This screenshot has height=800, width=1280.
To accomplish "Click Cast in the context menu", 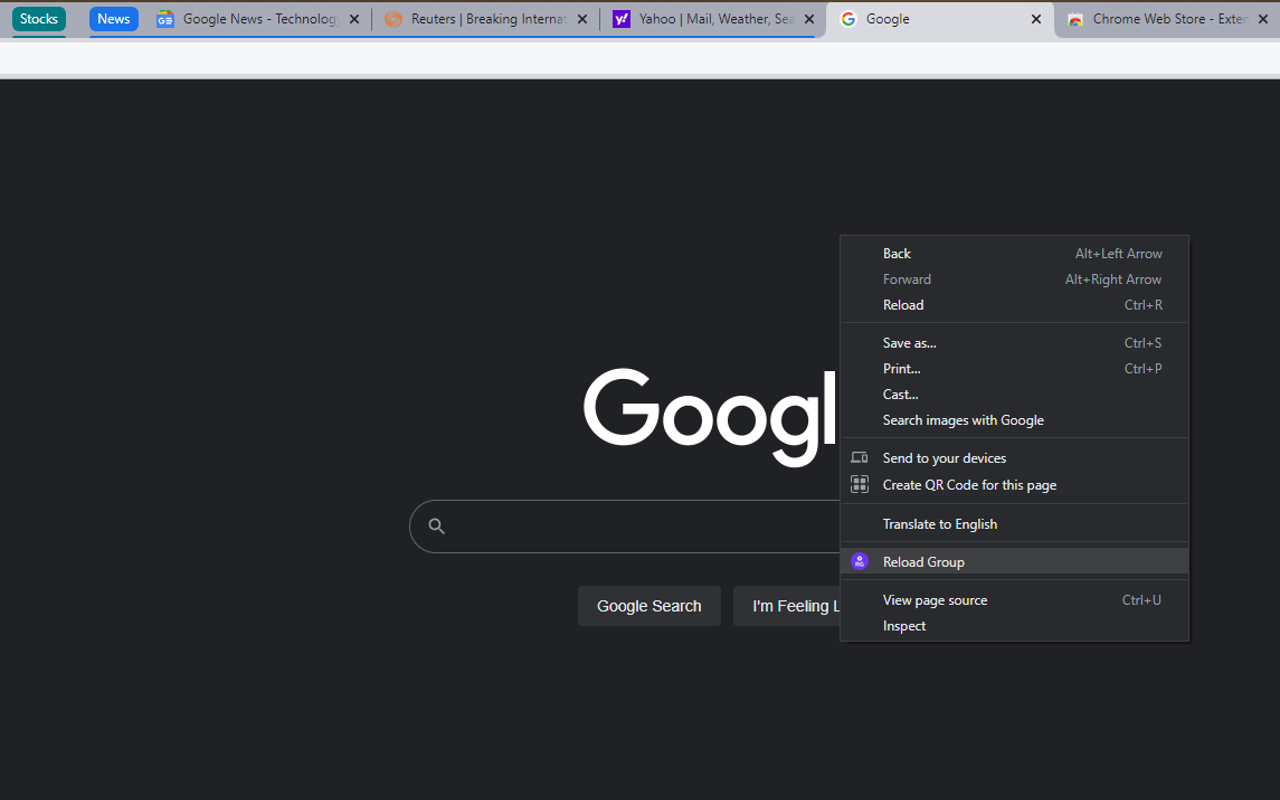I will (900, 394).
